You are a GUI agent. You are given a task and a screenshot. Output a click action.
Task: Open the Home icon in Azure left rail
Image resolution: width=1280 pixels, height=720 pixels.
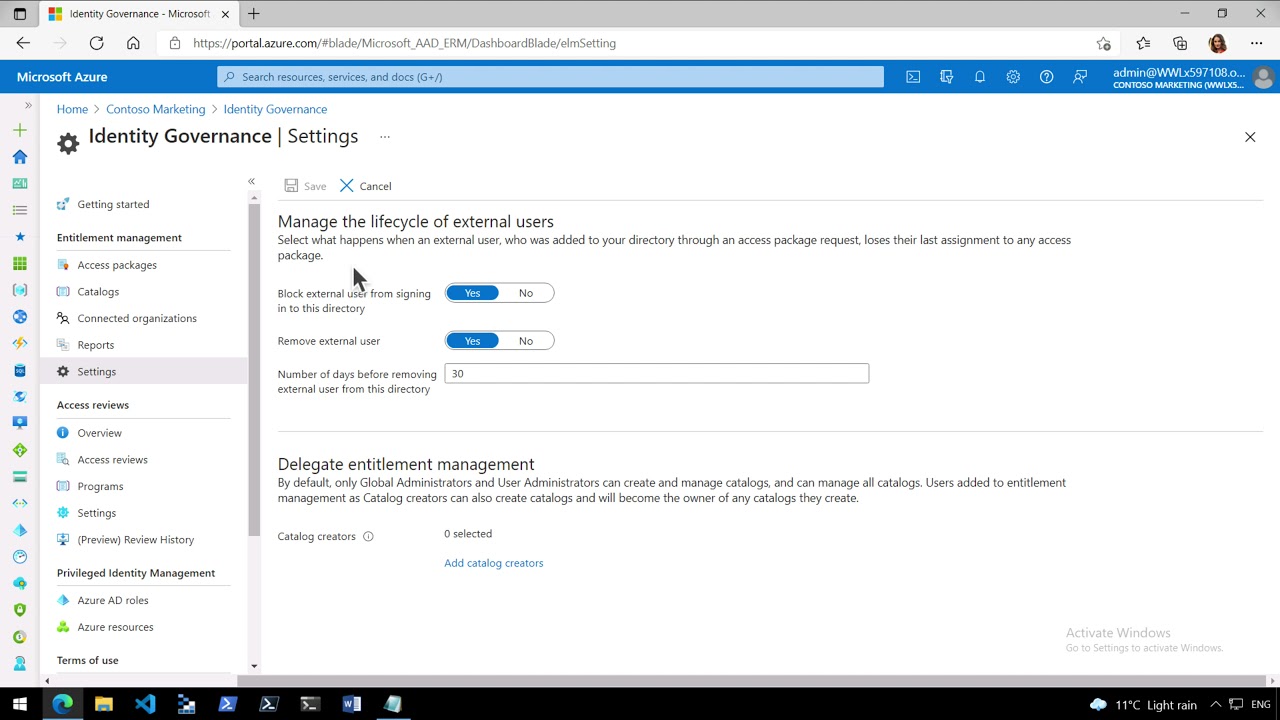click(20, 157)
